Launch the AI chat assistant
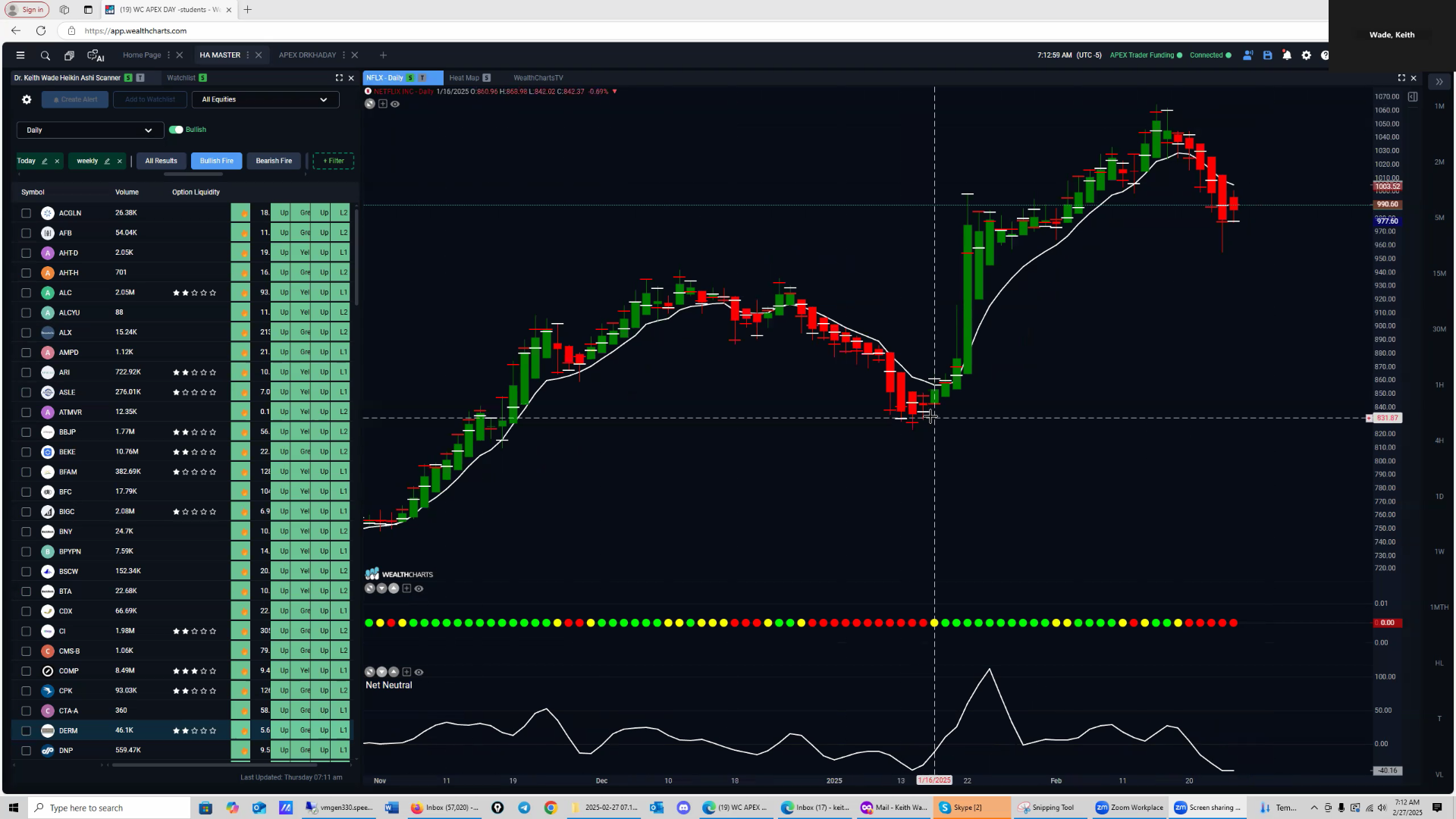The height and width of the screenshot is (819, 1456). pos(96,55)
